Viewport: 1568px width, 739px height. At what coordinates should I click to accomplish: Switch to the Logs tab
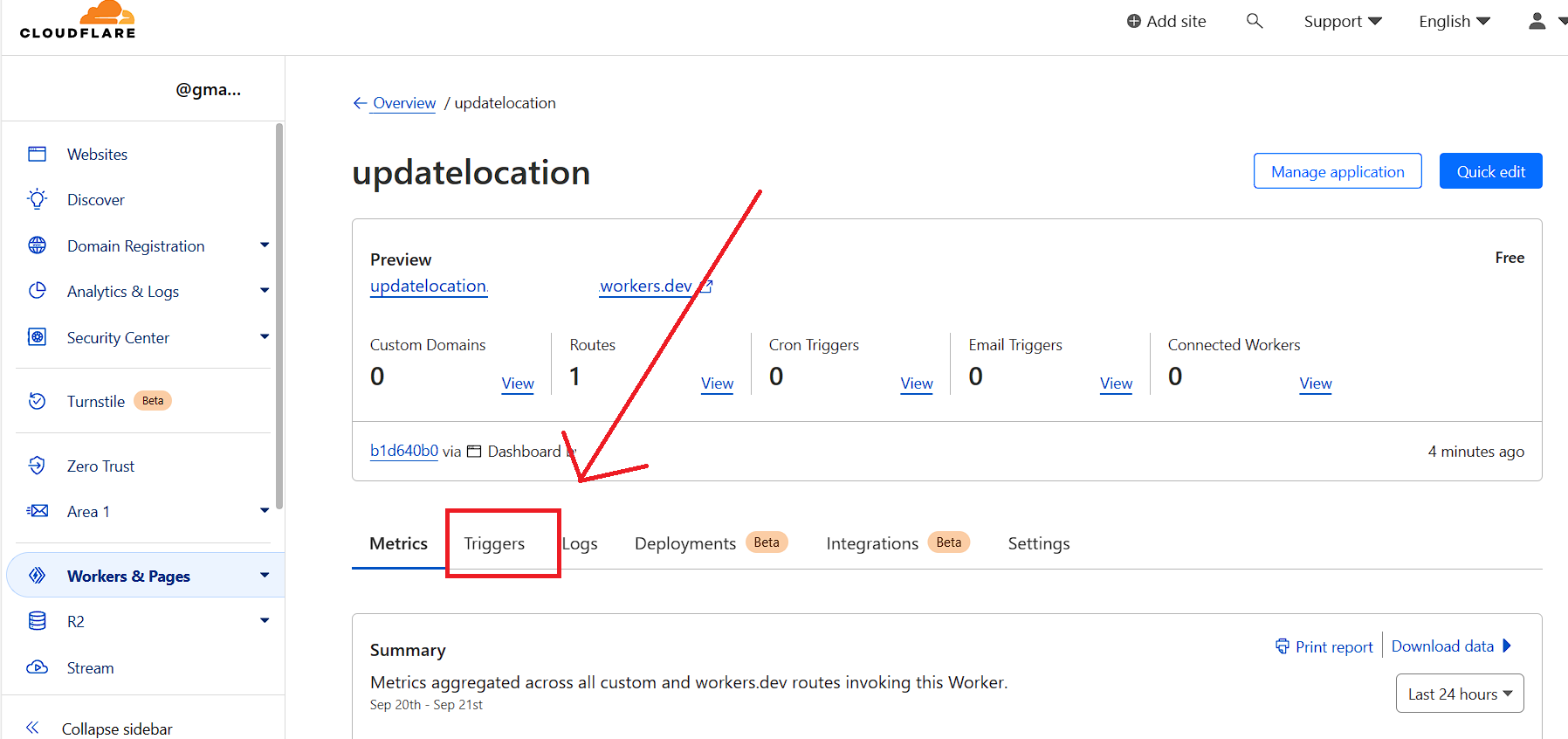click(580, 543)
